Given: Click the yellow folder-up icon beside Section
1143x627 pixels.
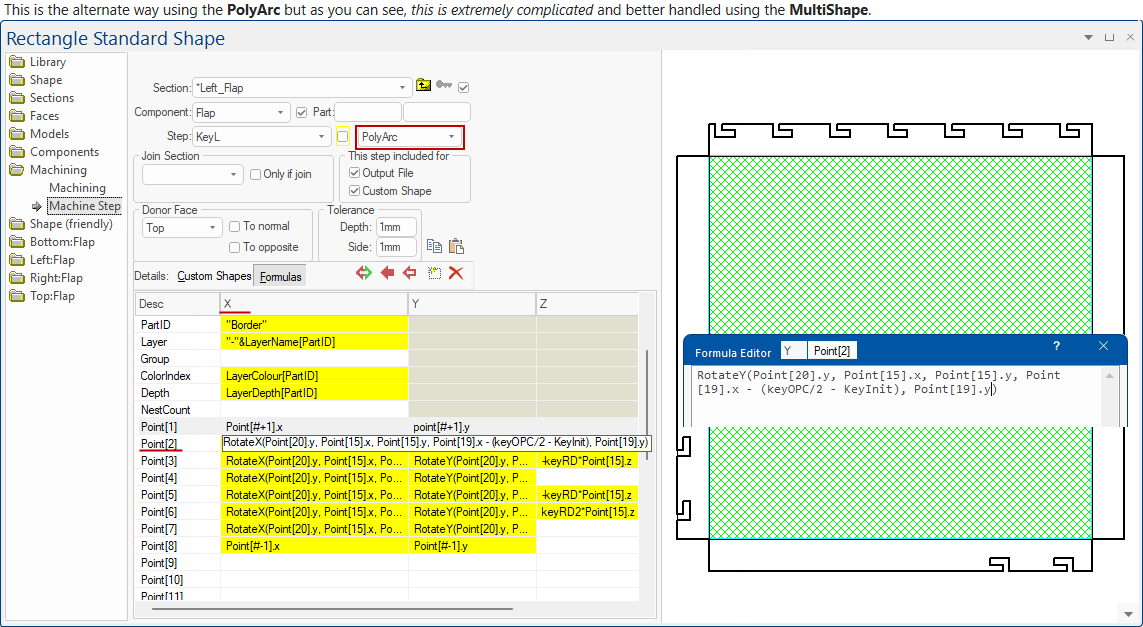Looking at the screenshot, I should coord(424,85).
